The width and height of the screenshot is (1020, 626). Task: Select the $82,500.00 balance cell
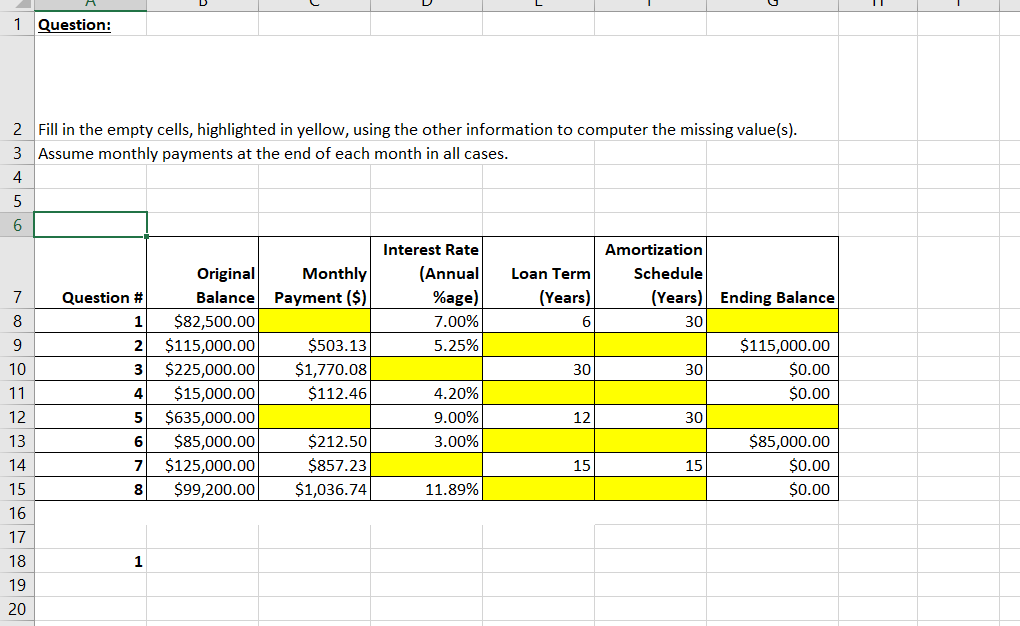click(202, 321)
